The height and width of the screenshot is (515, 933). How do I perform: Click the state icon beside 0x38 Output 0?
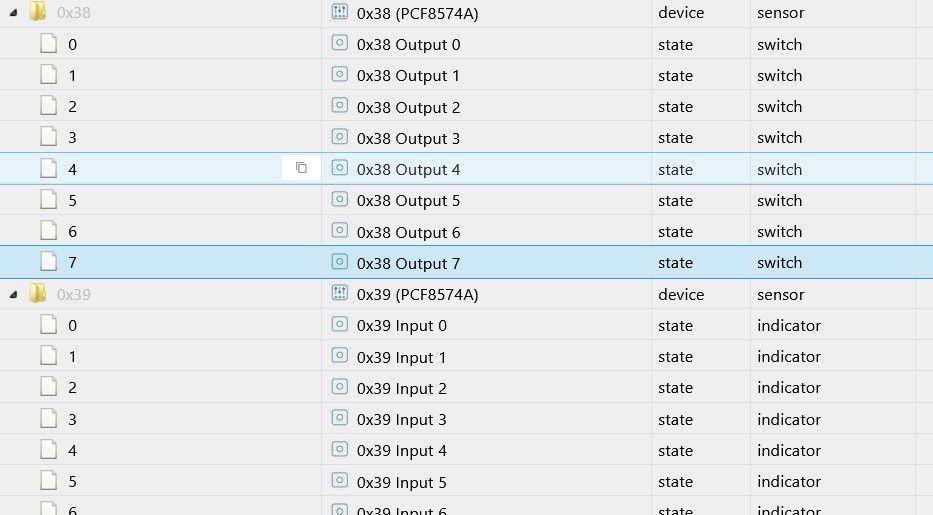339,44
